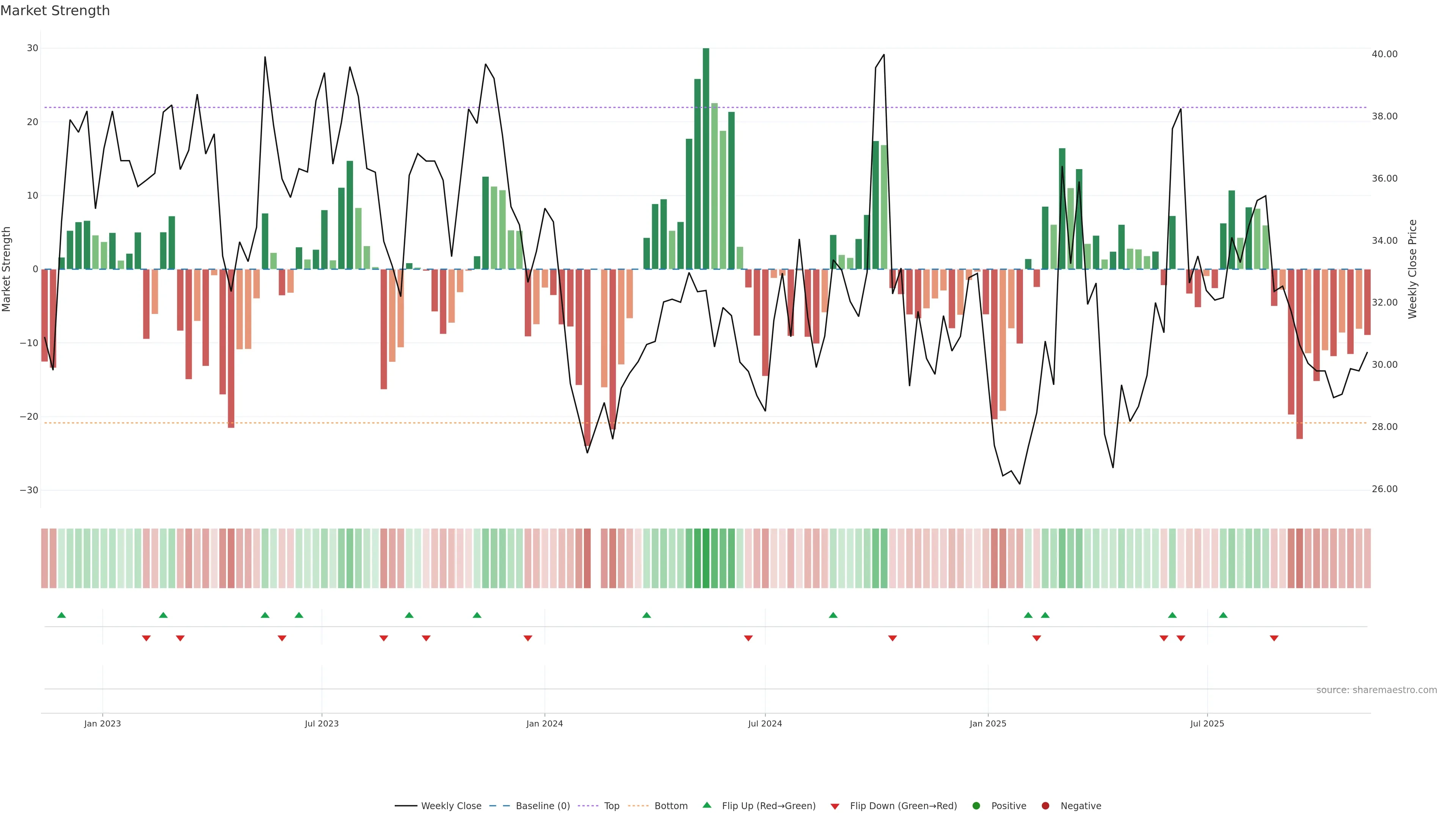Click the last red flip-down marker on right
The image size is (1456, 819).
click(1274, 638)
